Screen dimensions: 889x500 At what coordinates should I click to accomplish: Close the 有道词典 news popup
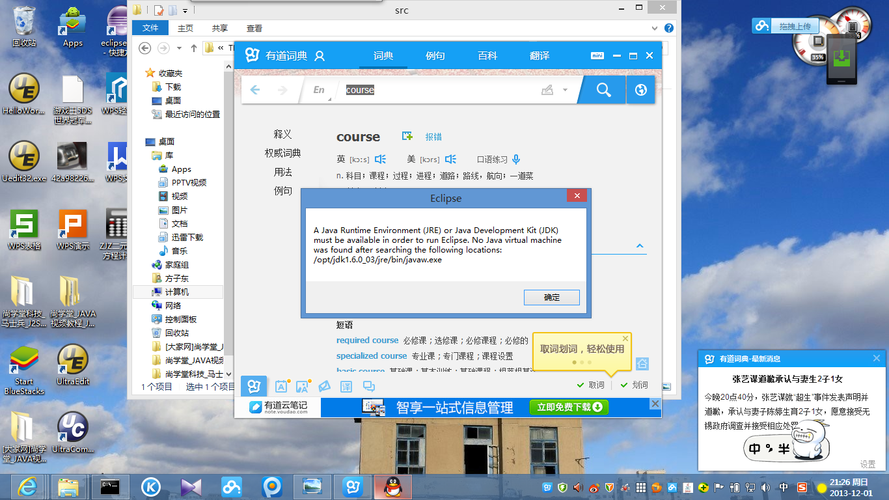(877, 358)
